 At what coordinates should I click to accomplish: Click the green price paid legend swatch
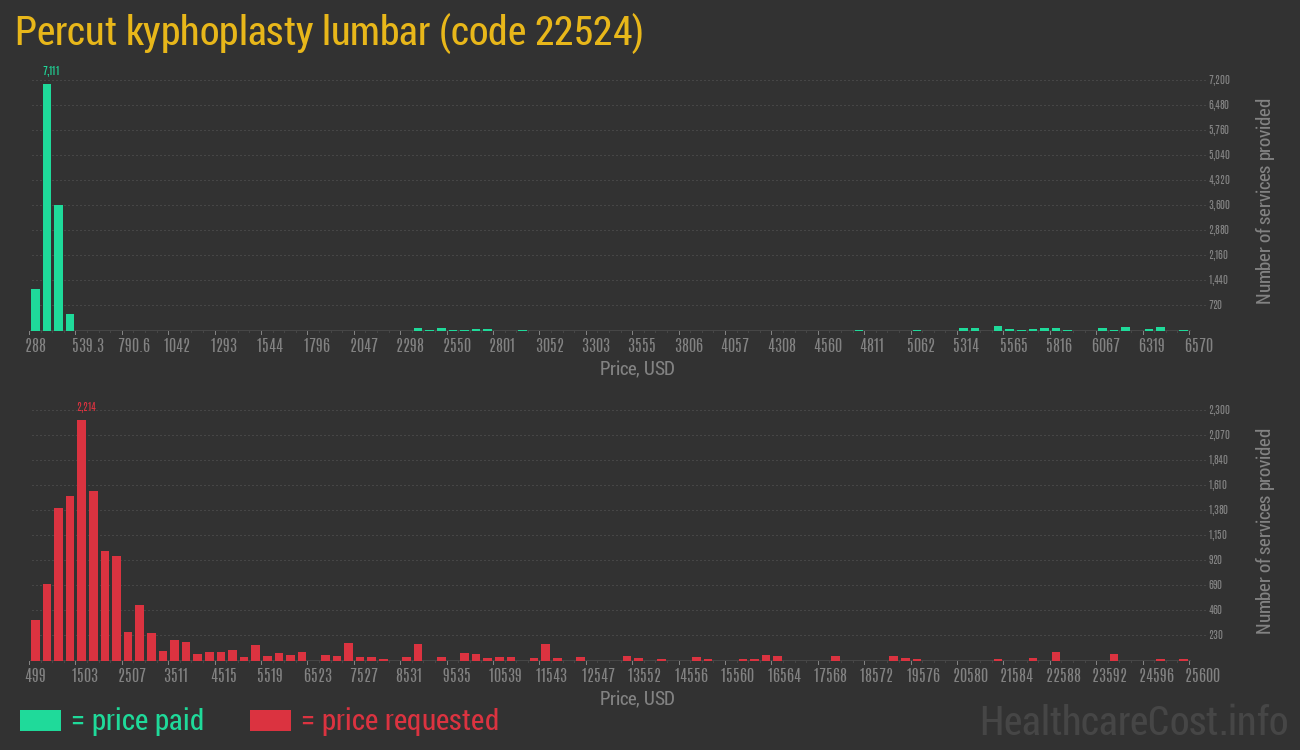[40, 720]
